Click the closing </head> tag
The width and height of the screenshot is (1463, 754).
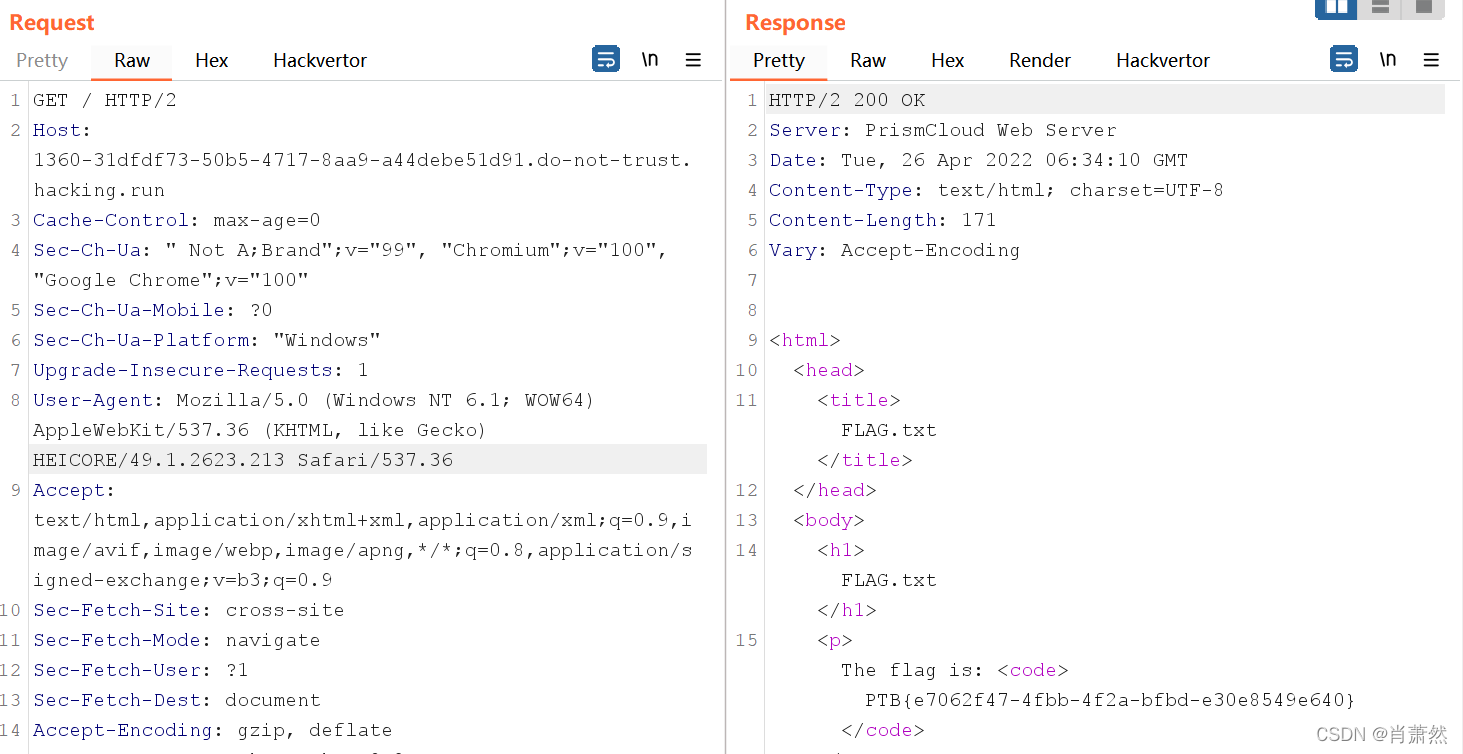[x=835, y=490]
